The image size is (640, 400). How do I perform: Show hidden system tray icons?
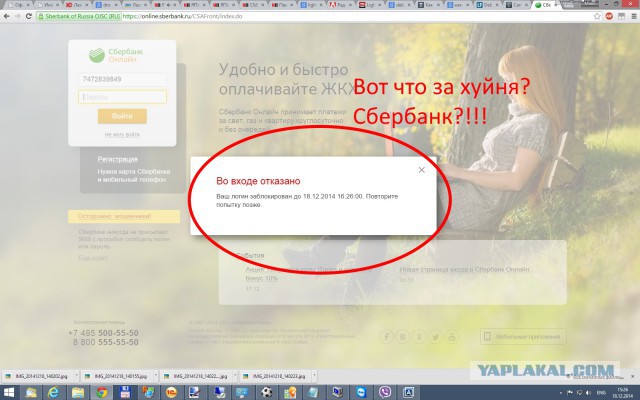(x=562, y=393)
